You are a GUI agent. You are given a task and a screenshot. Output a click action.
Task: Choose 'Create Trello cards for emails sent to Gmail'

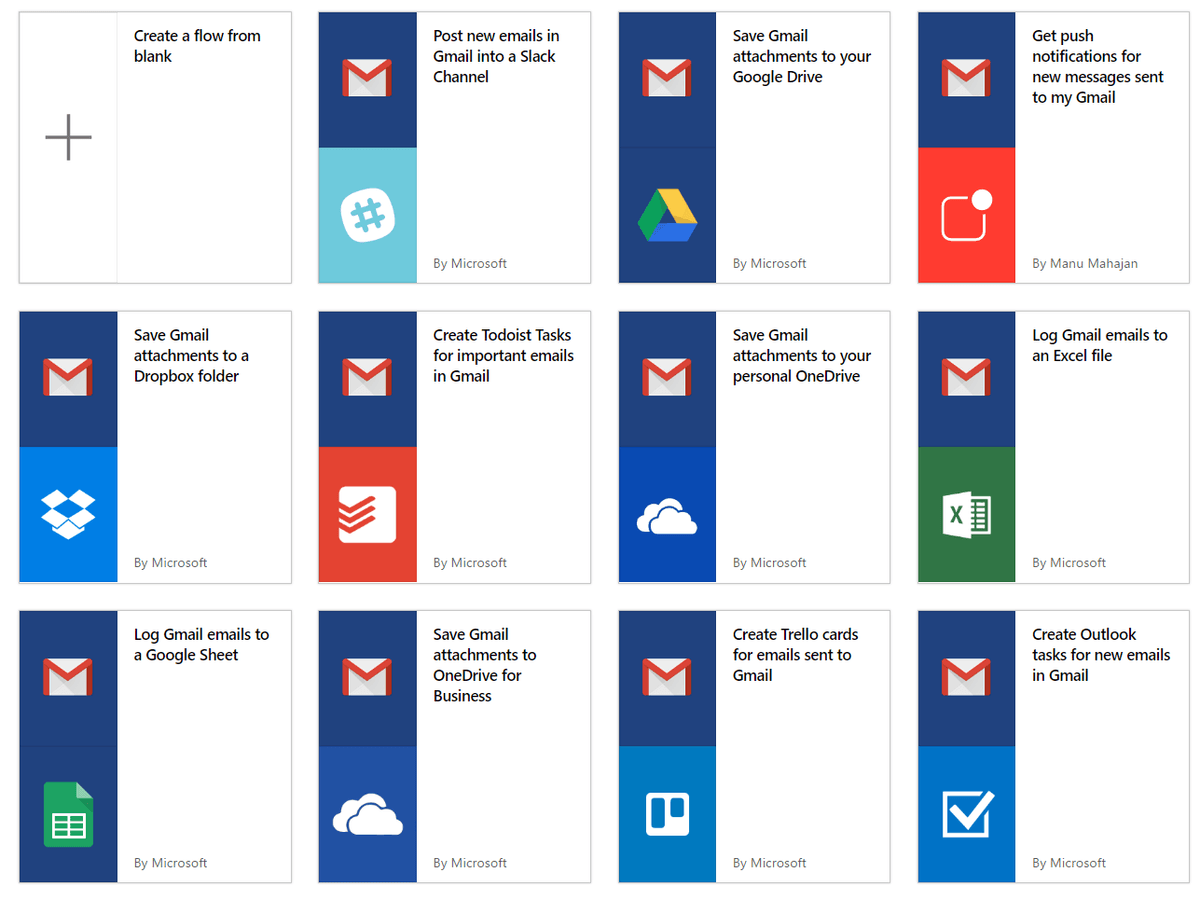click(x=795, y=655)
